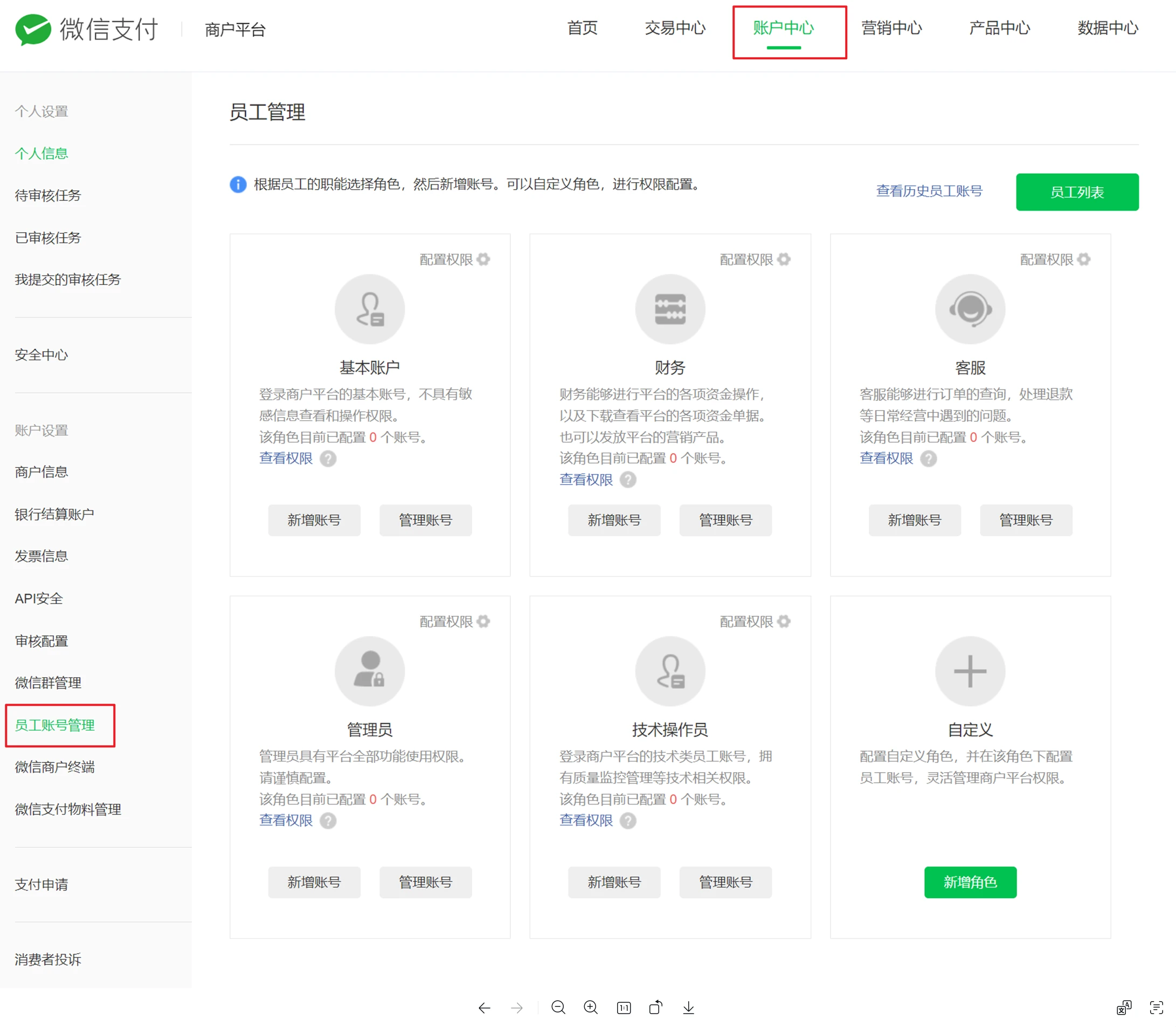Click help icon beside 客服 查看权限
Viewport: 1176px width, 1027px height.
pos(929,459)
